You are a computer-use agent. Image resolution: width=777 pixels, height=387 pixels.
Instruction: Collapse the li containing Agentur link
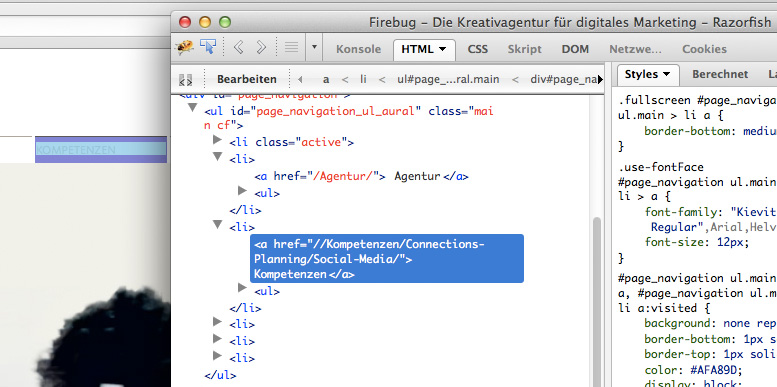[217, 156]
